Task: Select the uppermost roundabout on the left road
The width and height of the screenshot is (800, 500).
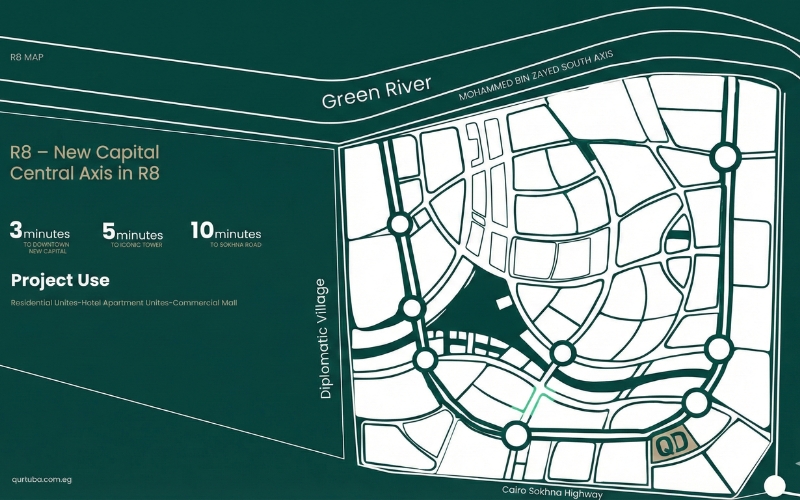Action: pos(398,224)
